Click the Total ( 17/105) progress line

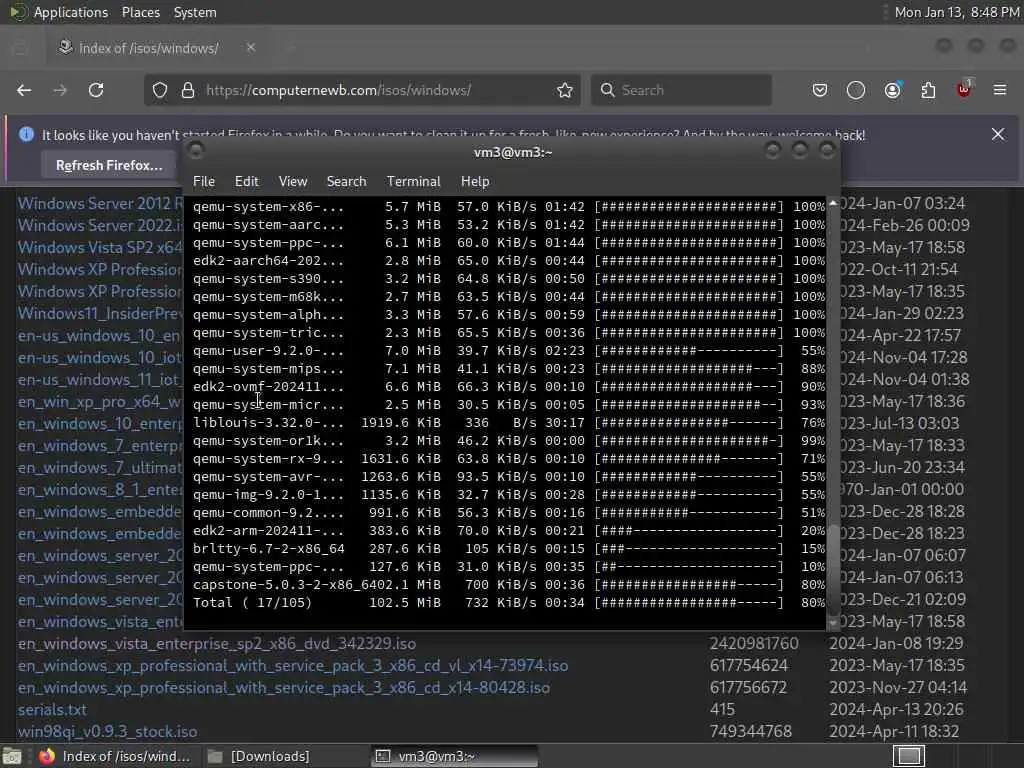pos(509,603)
